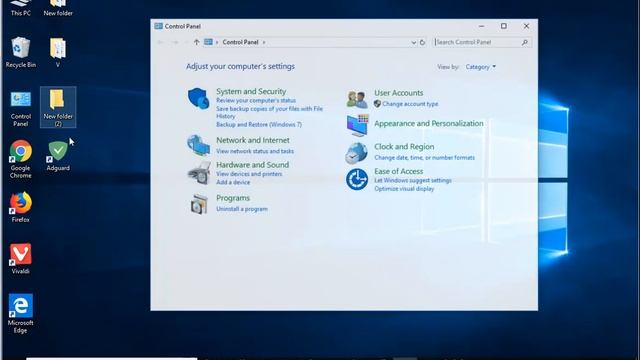Click the Up arrow navigation button
Screen dimensions: 640x360
point(196,42)
